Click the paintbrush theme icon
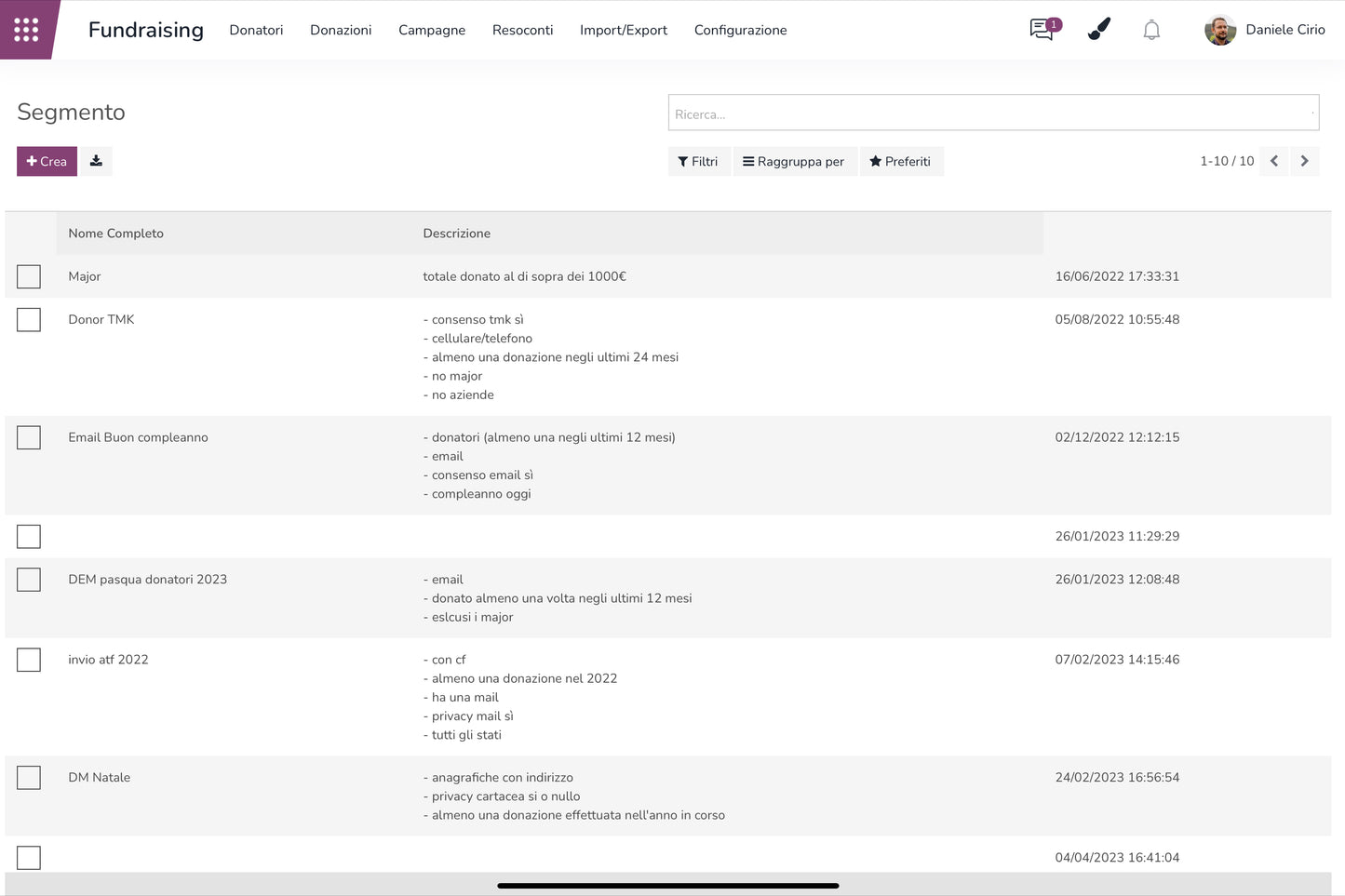The width and height of the screenshot is (1345, 896). click(1098, 30)
